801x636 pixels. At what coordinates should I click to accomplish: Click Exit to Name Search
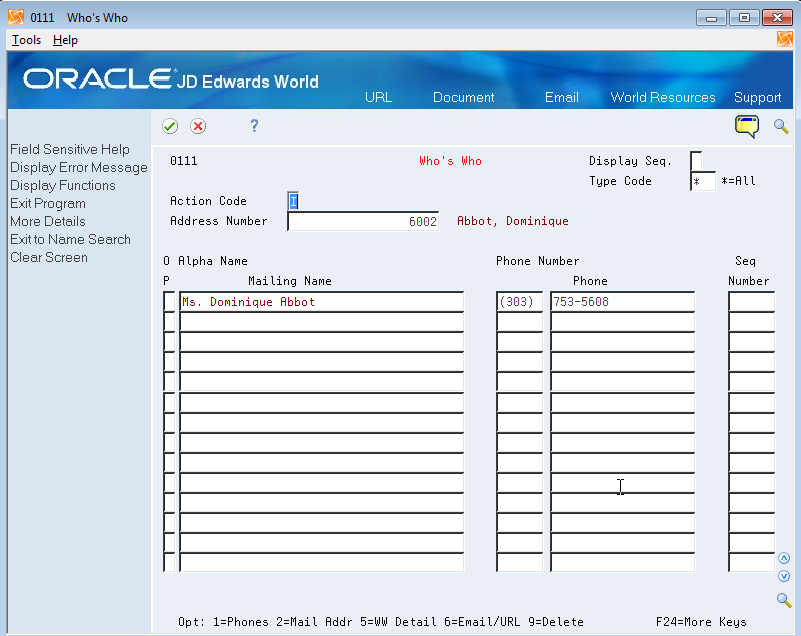click(x=70, y=239)
